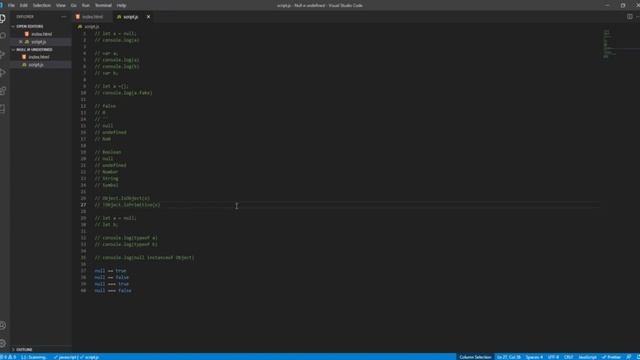
Task: Open the Extensions view
Action: (x=3, y=91)
